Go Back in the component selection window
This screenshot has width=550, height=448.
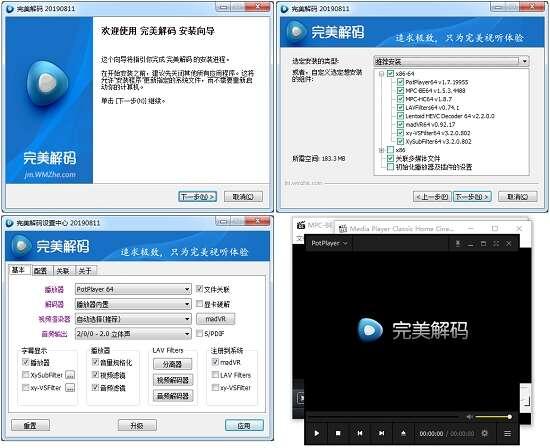(x=432, y=196)
